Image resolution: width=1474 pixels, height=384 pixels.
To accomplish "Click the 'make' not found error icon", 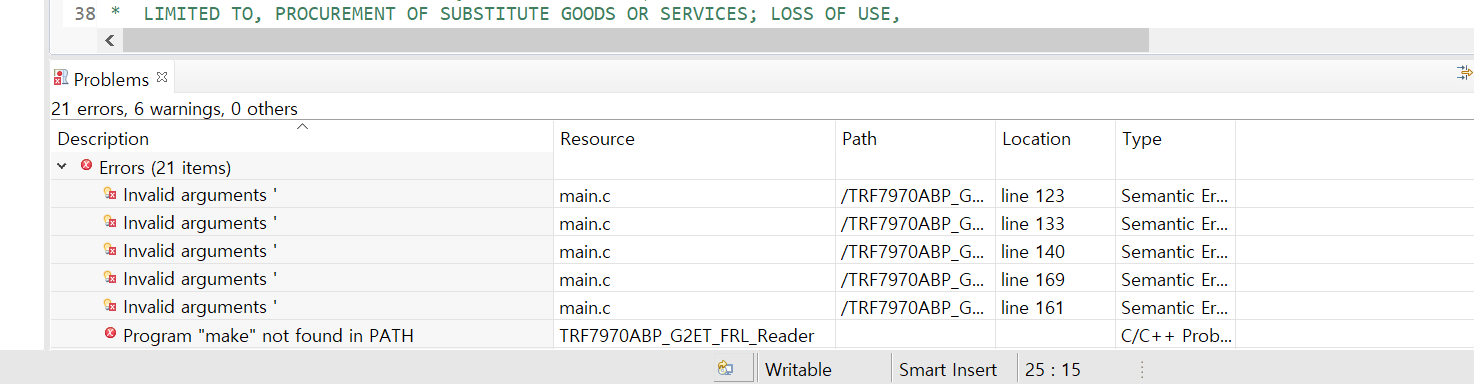I will [x=110, y=334].
